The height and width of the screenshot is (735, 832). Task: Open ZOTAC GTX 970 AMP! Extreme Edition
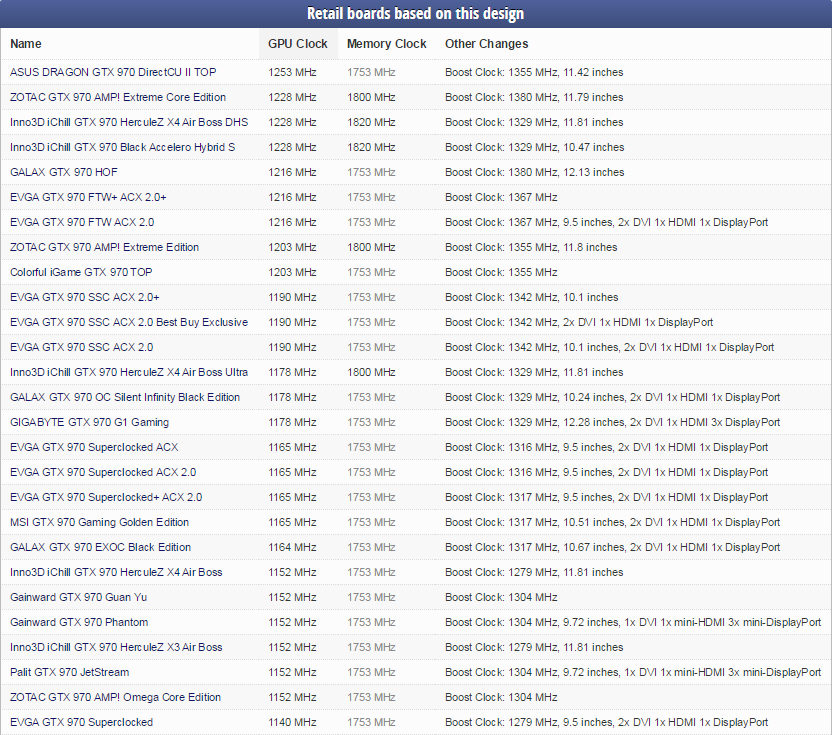tap(105, 247)
